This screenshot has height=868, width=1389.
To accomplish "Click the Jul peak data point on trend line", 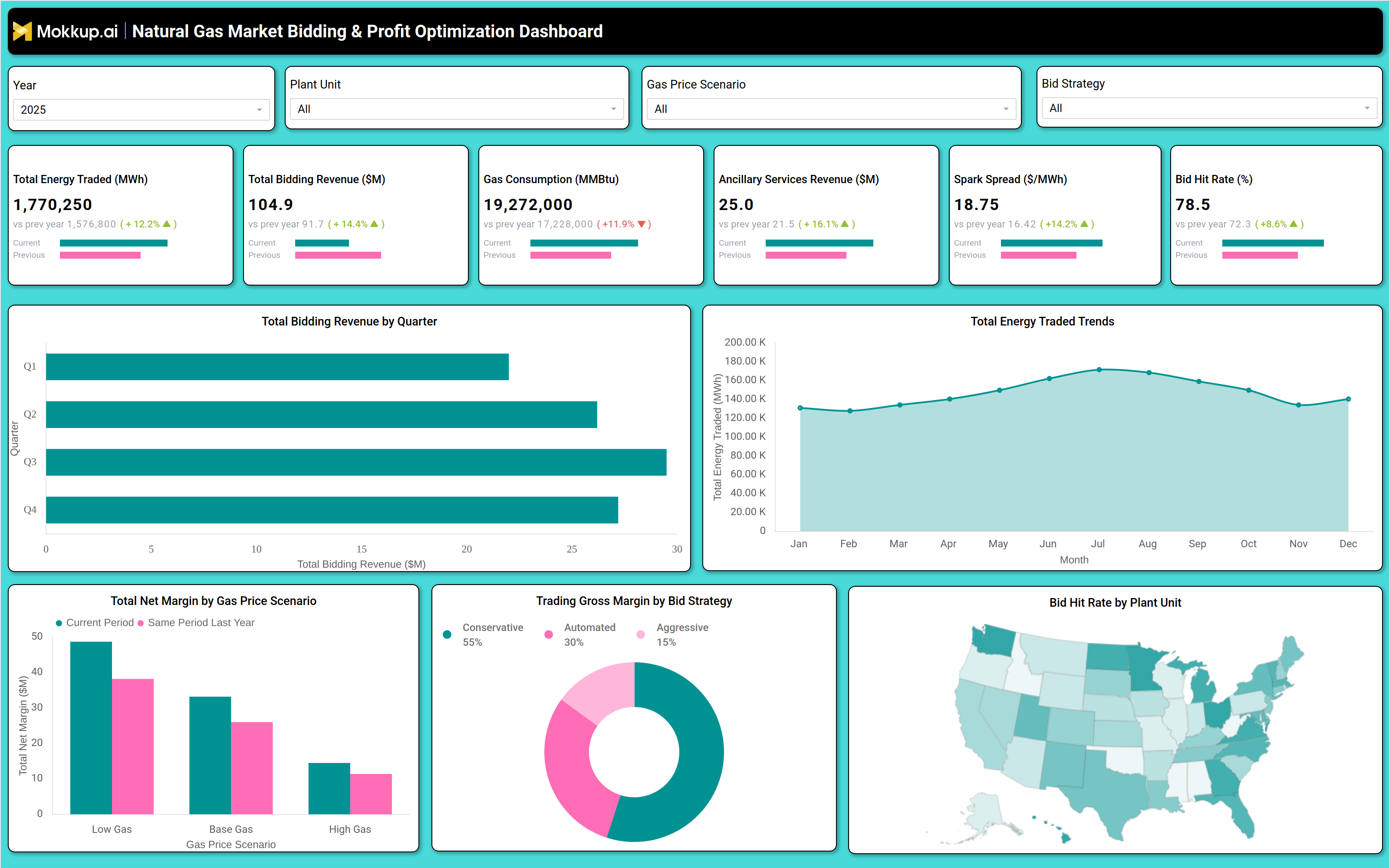I will 1099,370.
